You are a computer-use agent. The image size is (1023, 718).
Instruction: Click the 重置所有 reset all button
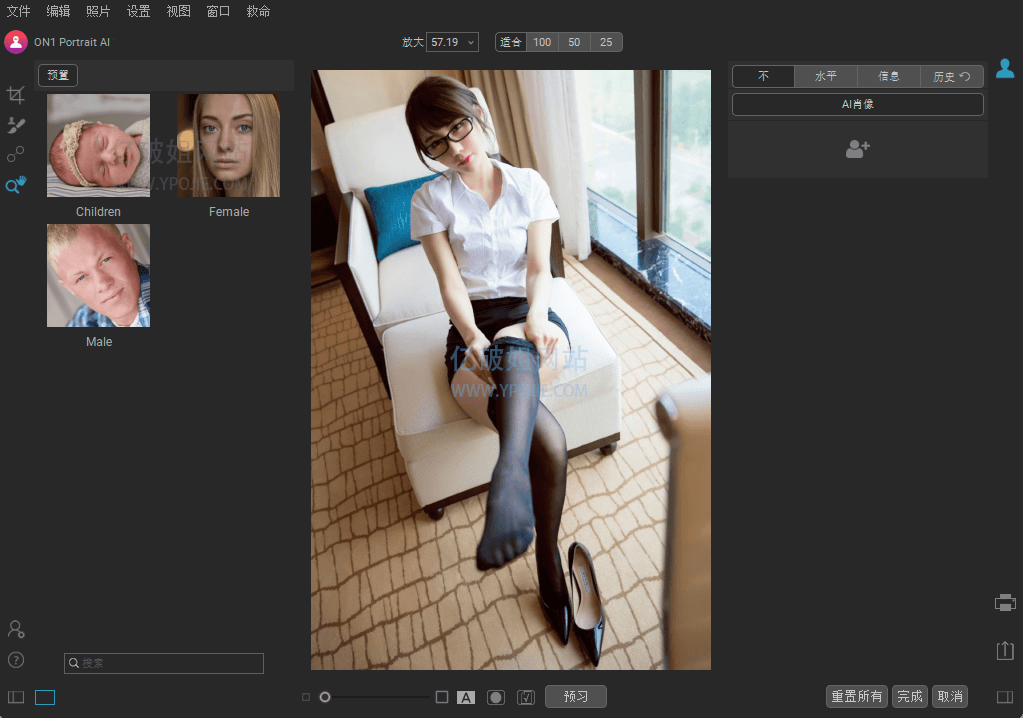pos(856,696)
